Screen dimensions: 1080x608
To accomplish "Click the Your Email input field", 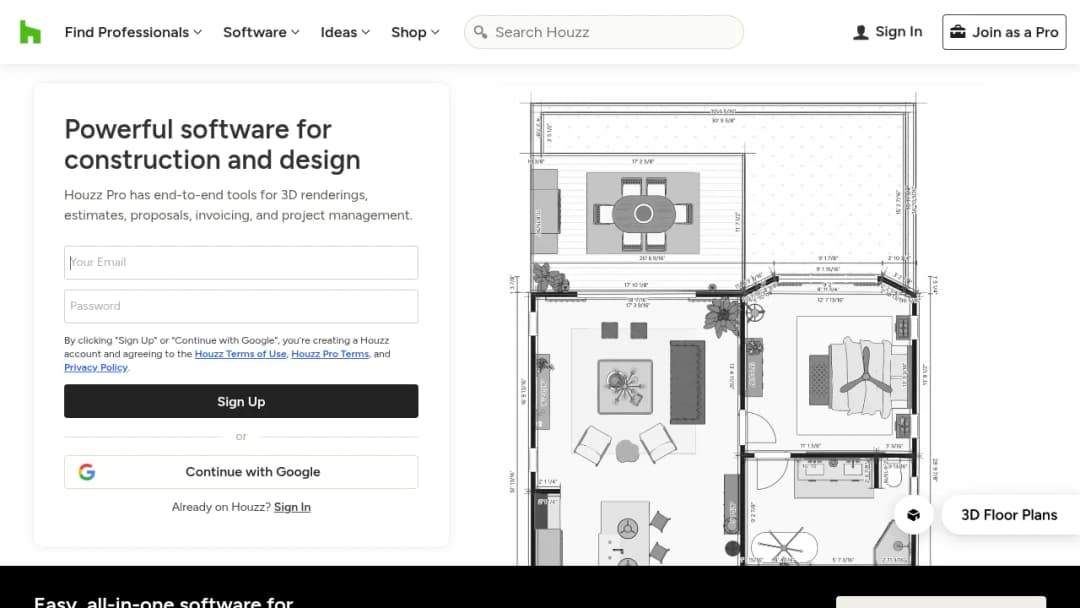I will (241, 262).
